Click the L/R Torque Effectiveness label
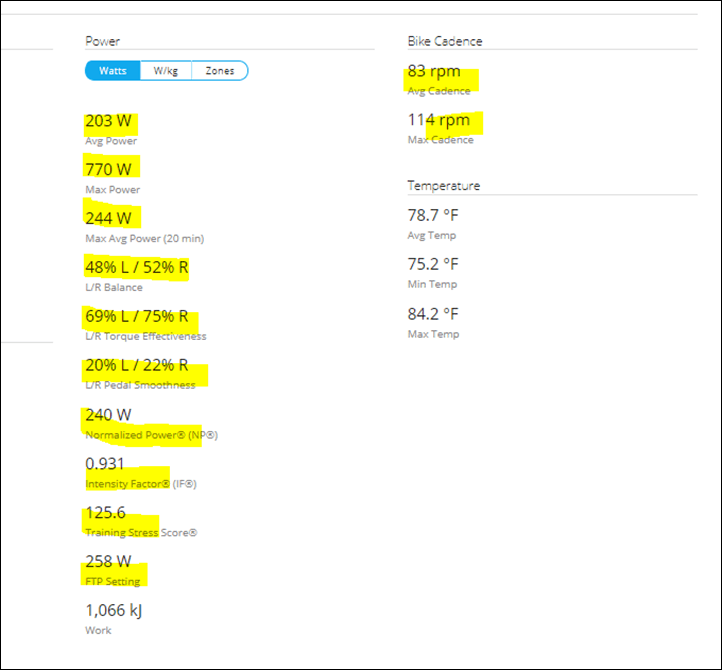The image size is (722, 670). pyautogui.click(x=146, y=336)
